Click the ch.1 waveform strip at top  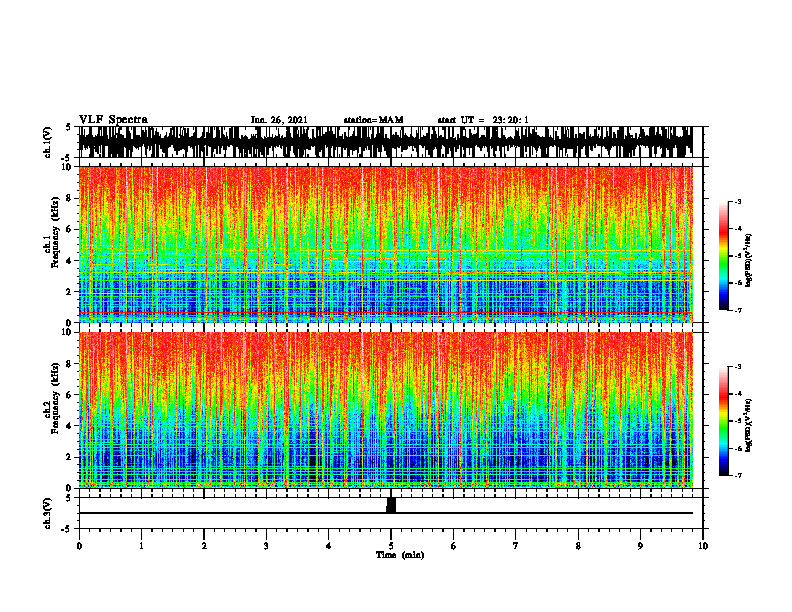385,142
